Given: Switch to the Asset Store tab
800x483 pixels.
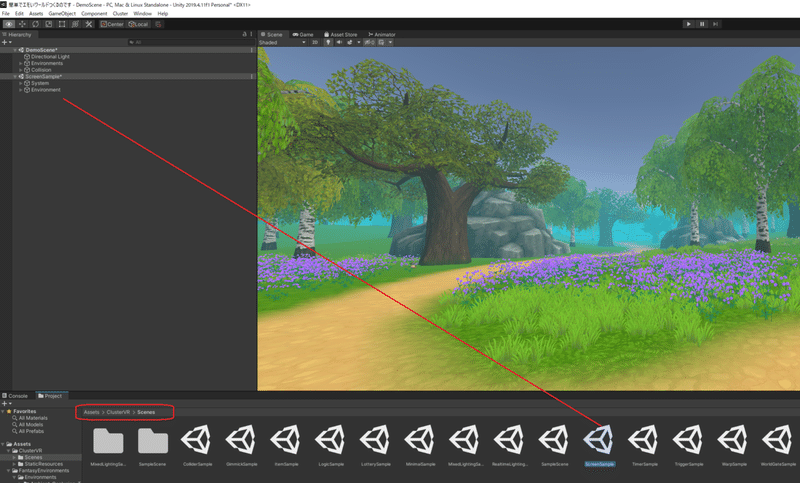Looking at the screenshot, I should pyautogui.click(x=340, y=35).
